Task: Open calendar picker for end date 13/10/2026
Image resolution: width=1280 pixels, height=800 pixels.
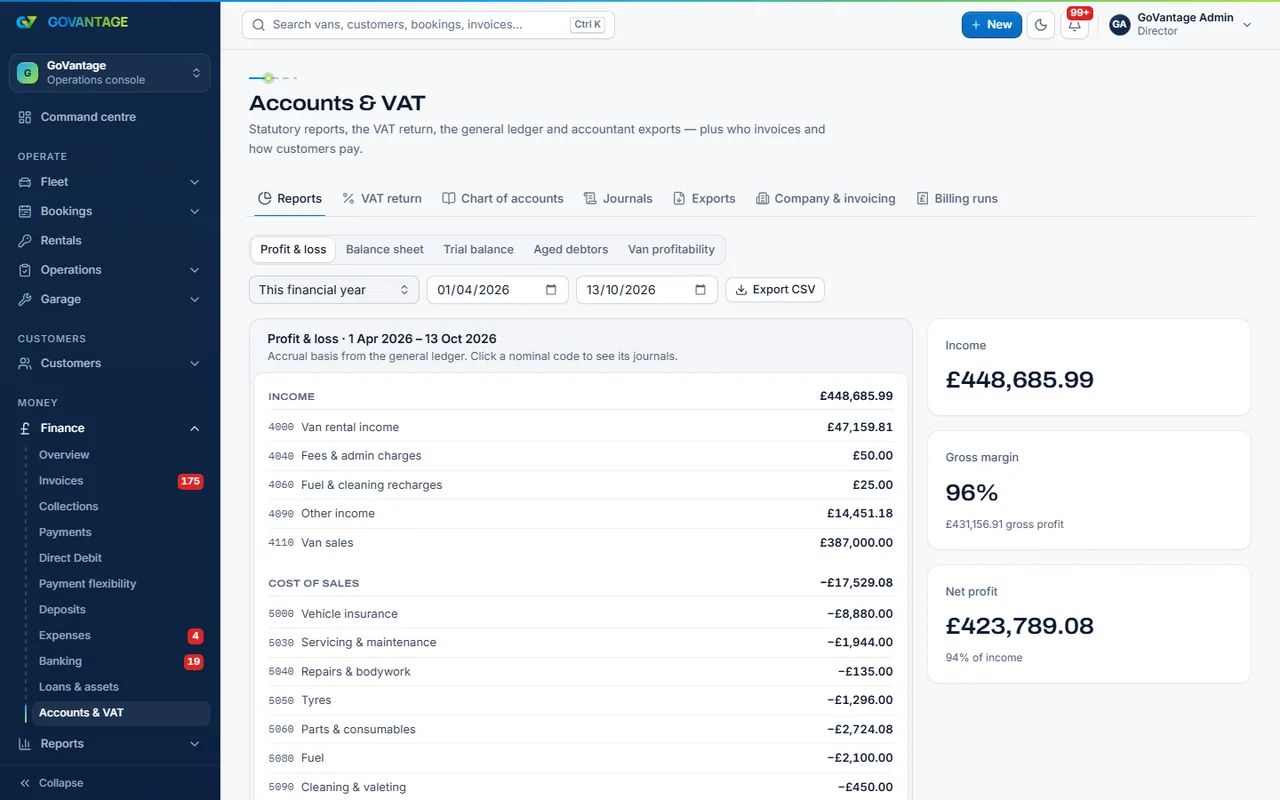Action: tap(700, 290)
